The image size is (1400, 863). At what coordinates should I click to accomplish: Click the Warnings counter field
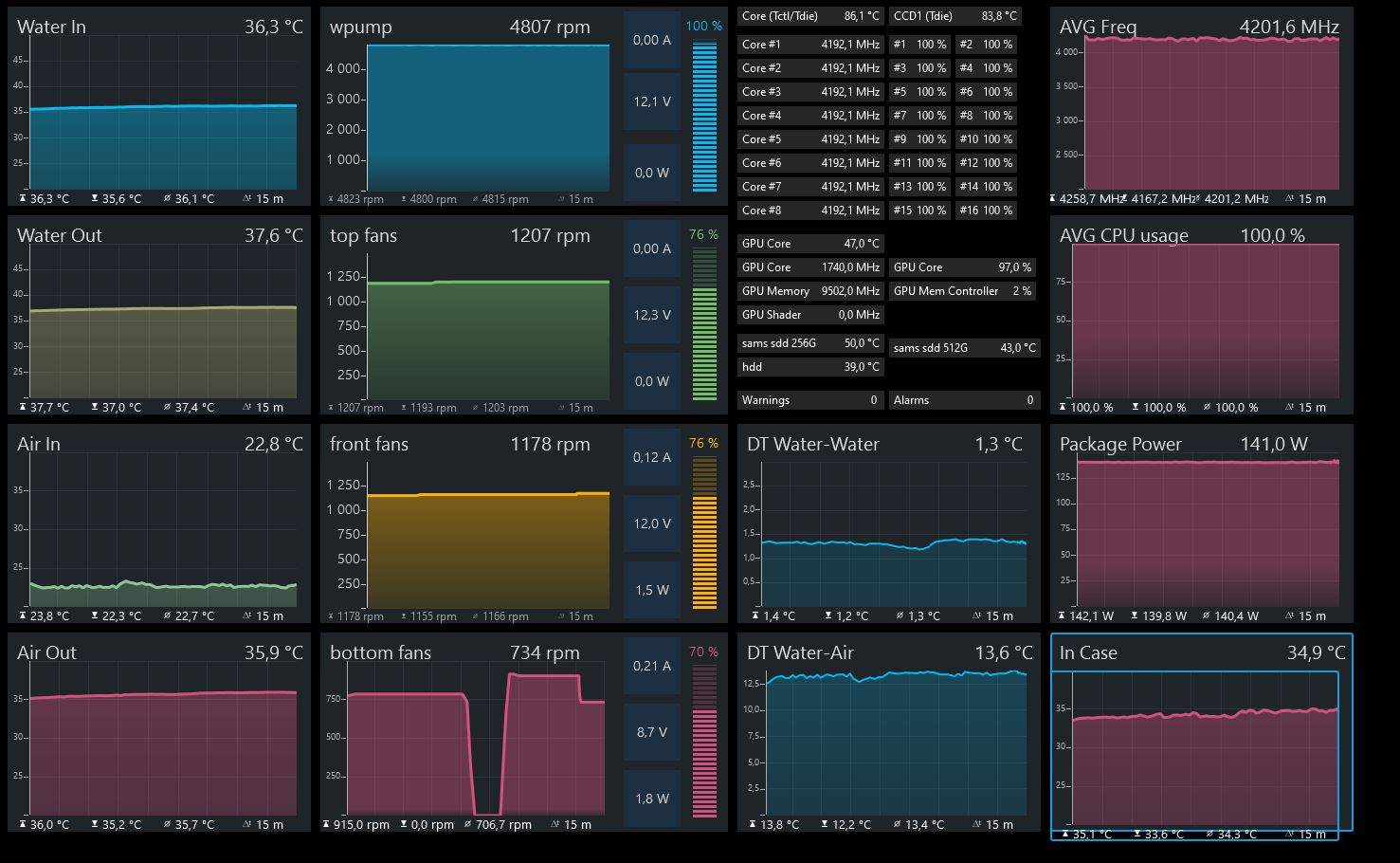point(810,400)
